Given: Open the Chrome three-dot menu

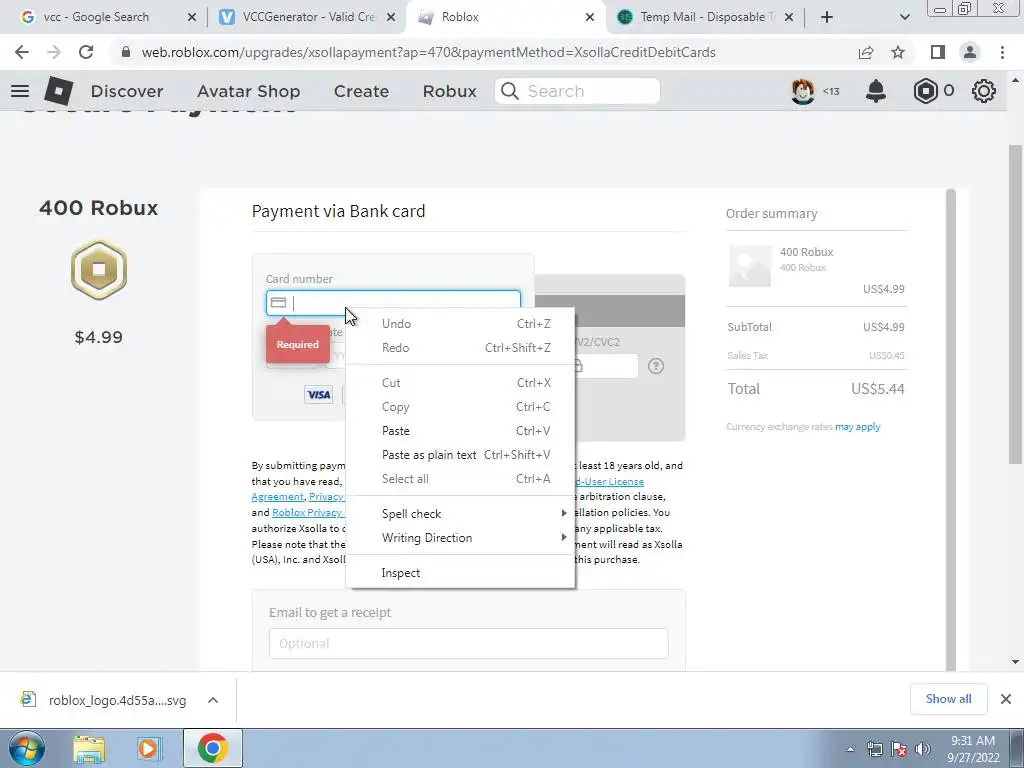Looking at the screenshot, I should click(x=1002, y=52).
